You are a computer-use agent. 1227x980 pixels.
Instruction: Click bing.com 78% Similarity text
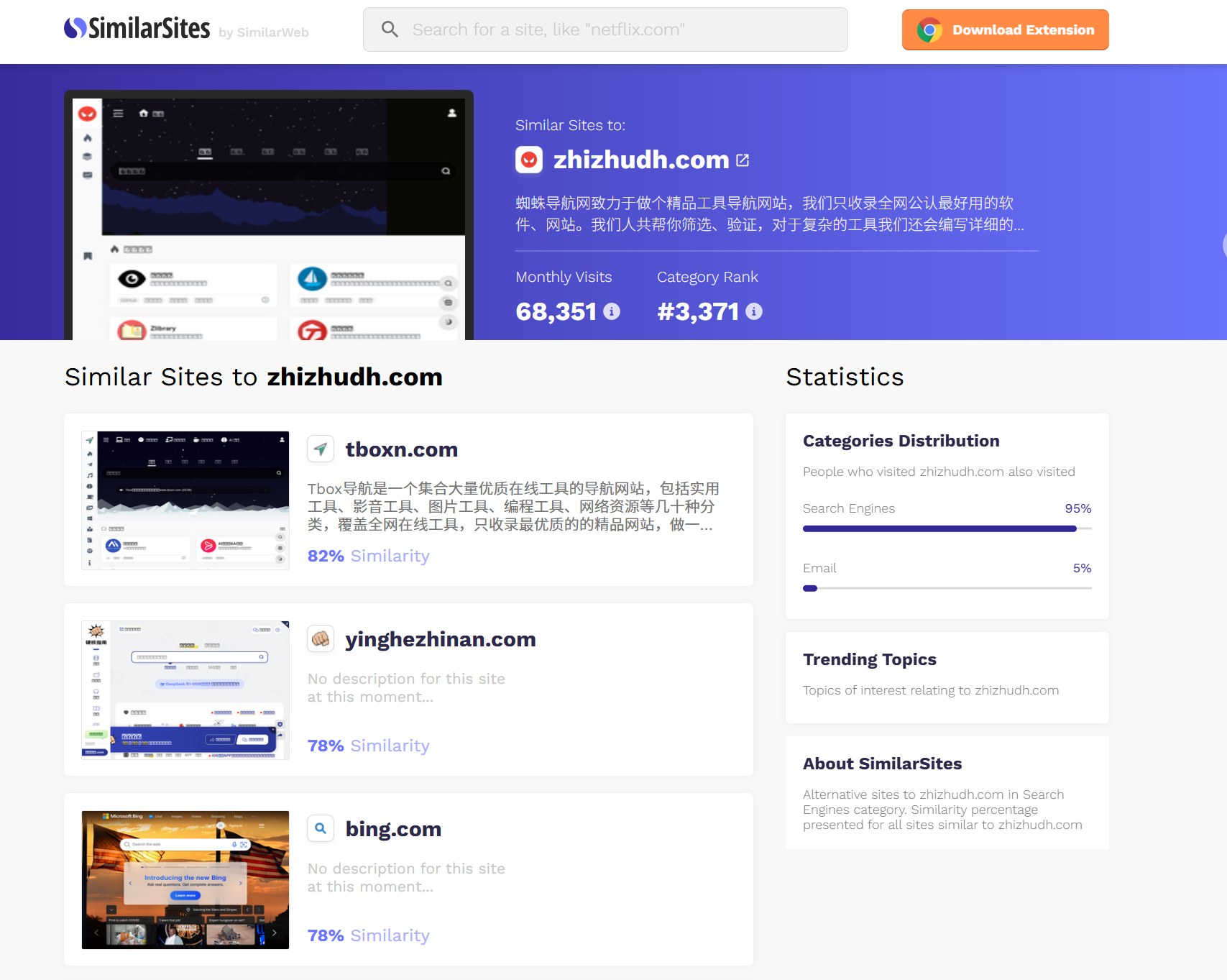[369, 935]
